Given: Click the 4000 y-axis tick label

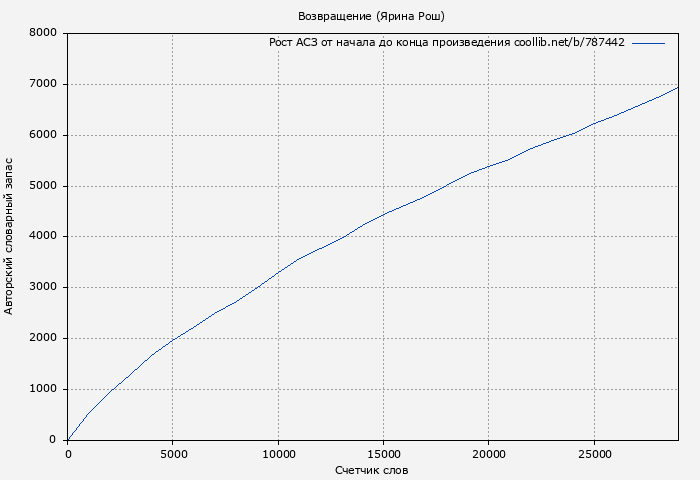Looking at the screenshot, I should [43, 237].
